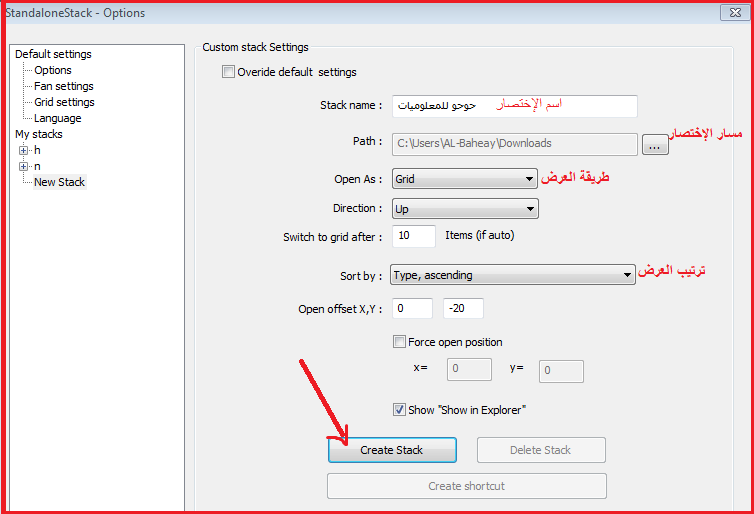Click the Open offset Y field

pos(463,308)
